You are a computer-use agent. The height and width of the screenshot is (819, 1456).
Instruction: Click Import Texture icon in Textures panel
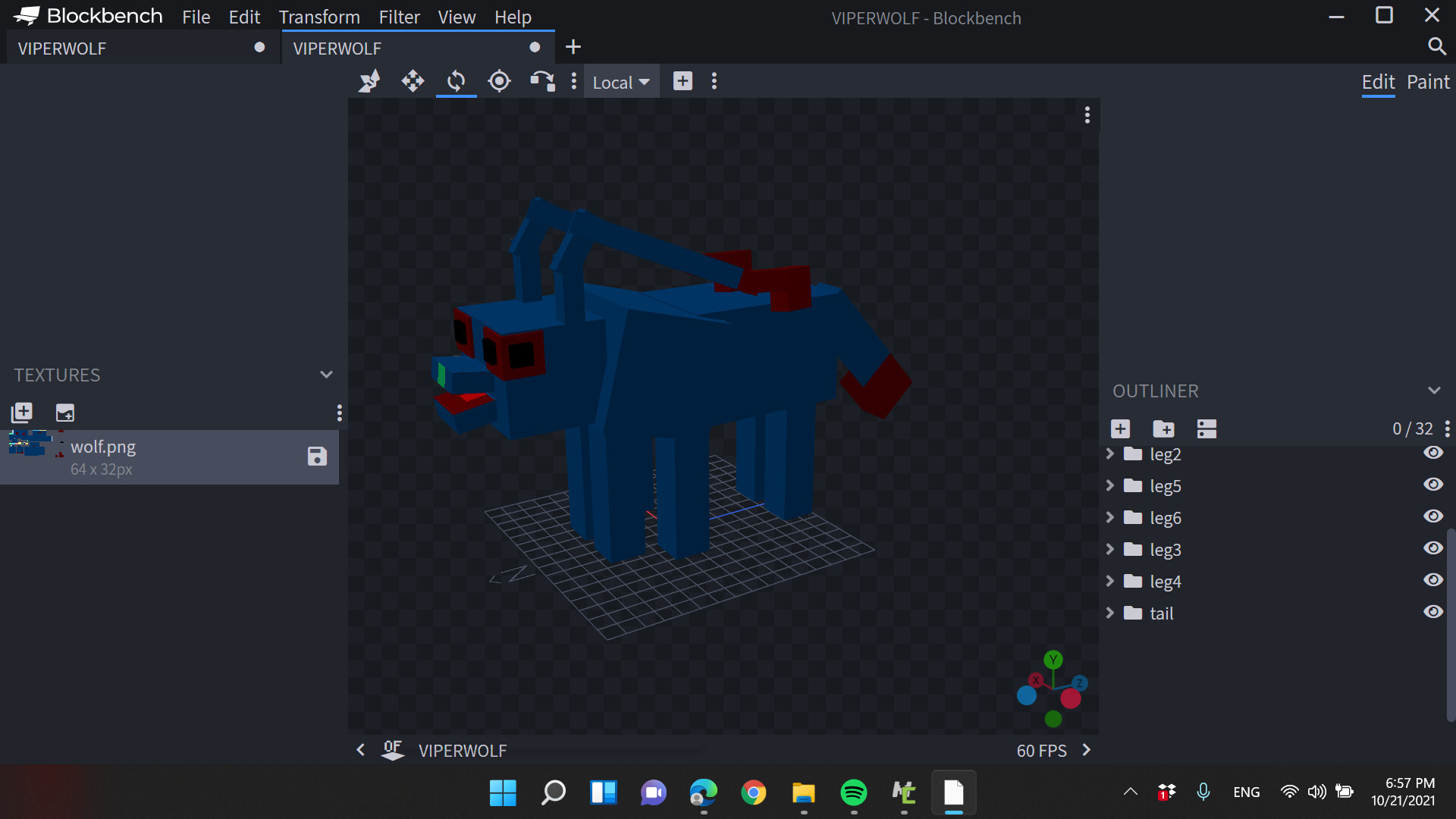click(x=22, y=413)
